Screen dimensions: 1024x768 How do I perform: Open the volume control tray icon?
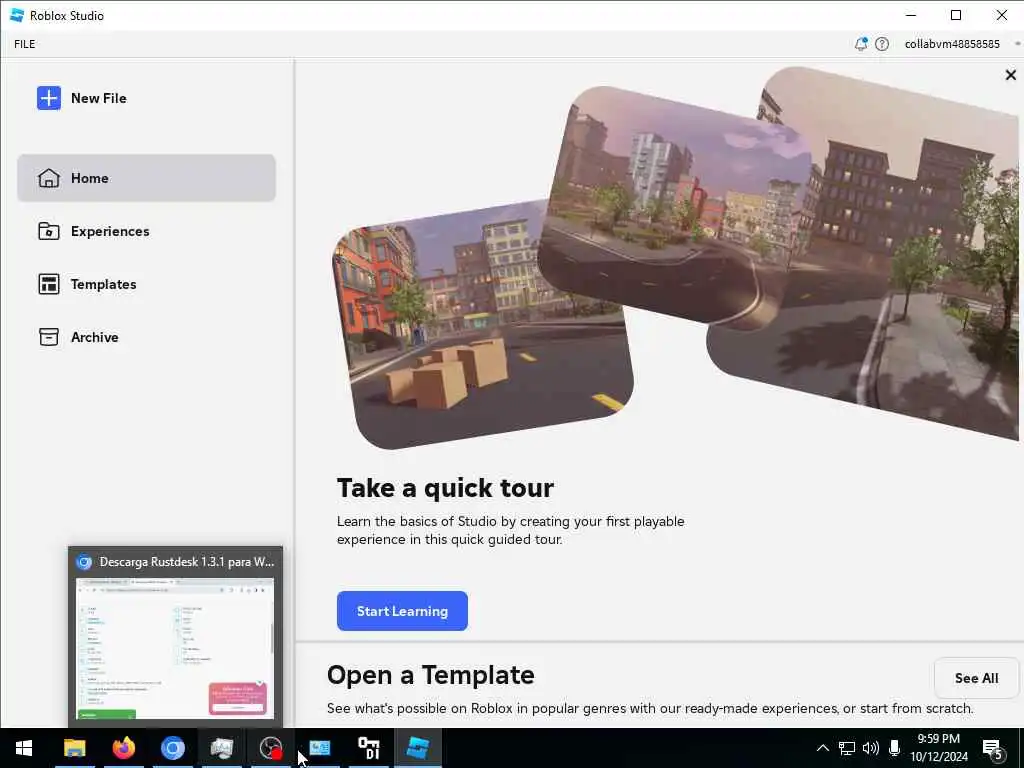tap(871, 748)
